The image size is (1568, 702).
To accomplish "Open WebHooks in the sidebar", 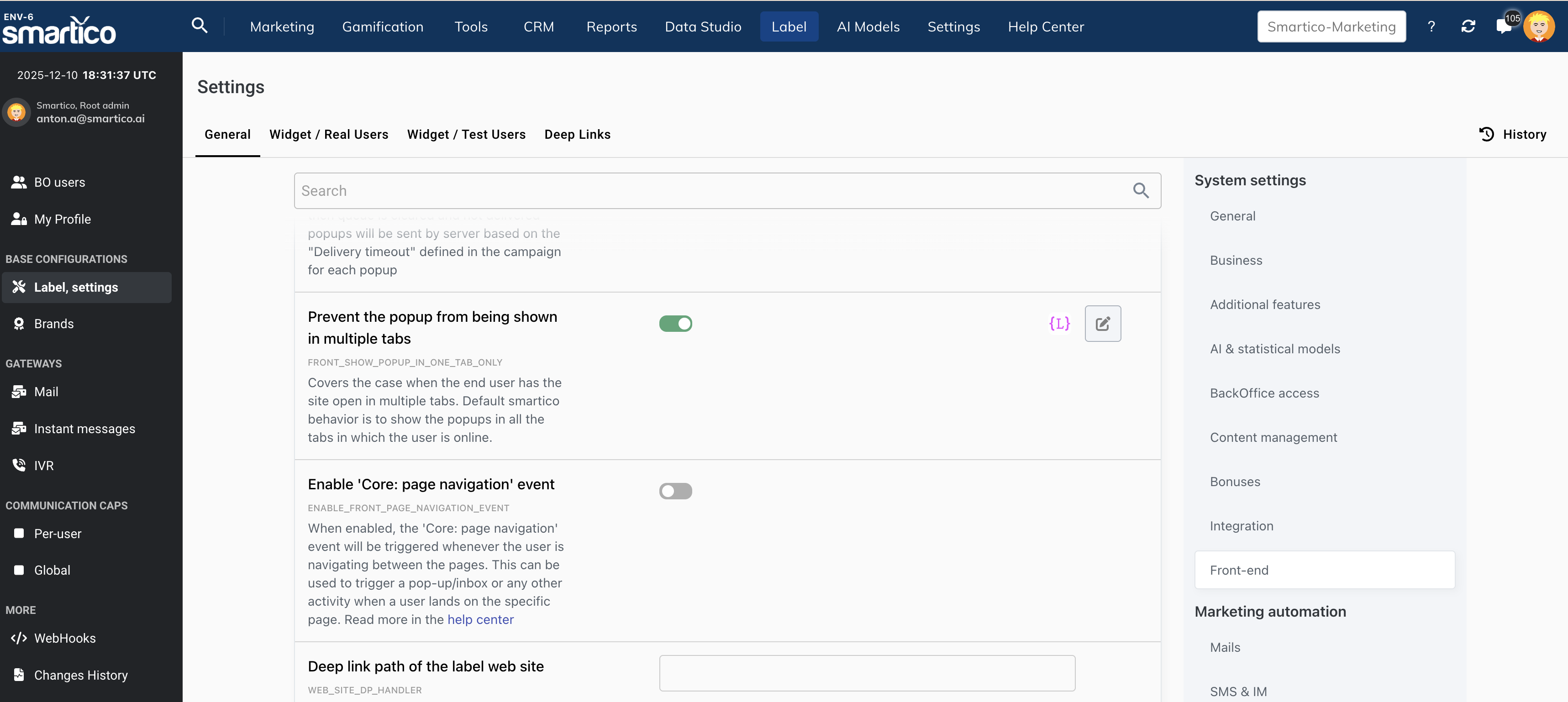I will coord(64,638).
